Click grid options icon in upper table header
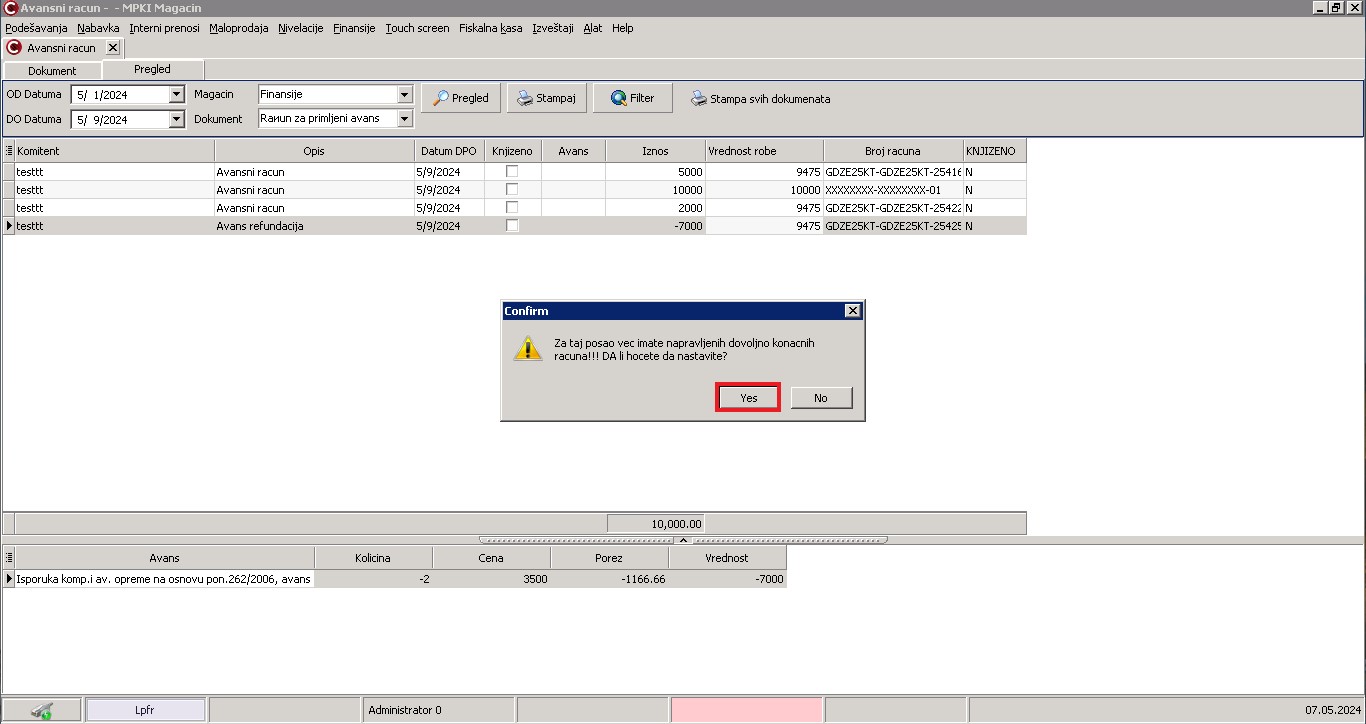1366x724 pixels. tap(9, 150)
